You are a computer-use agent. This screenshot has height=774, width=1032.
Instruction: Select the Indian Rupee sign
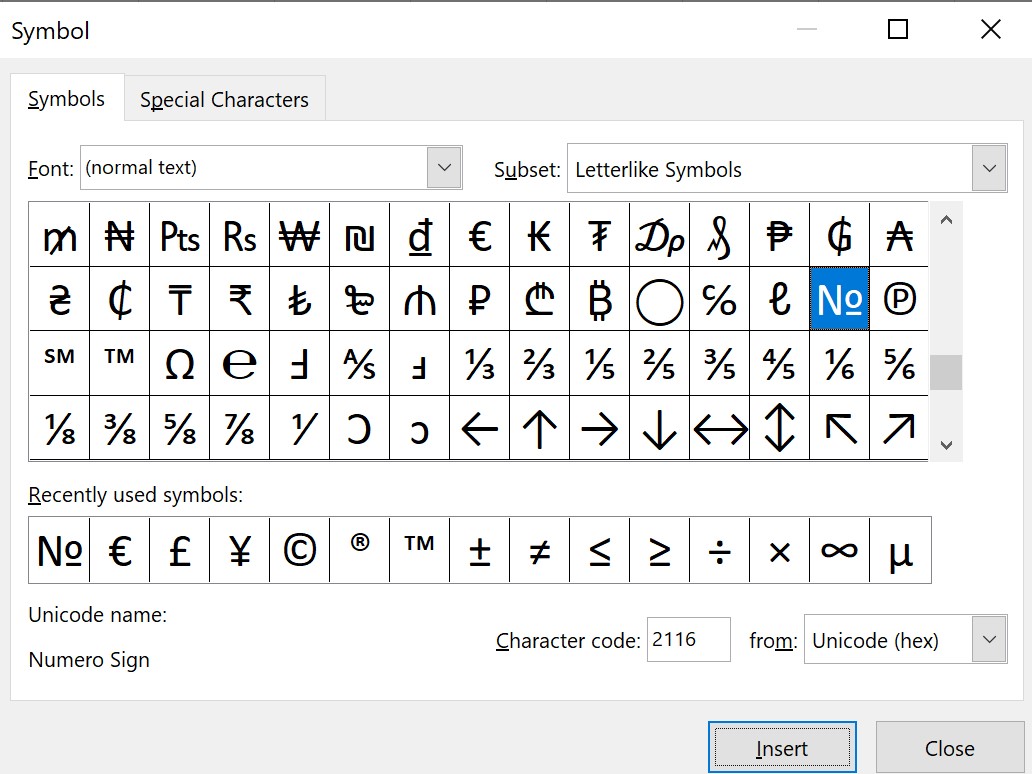click(240, 299)
